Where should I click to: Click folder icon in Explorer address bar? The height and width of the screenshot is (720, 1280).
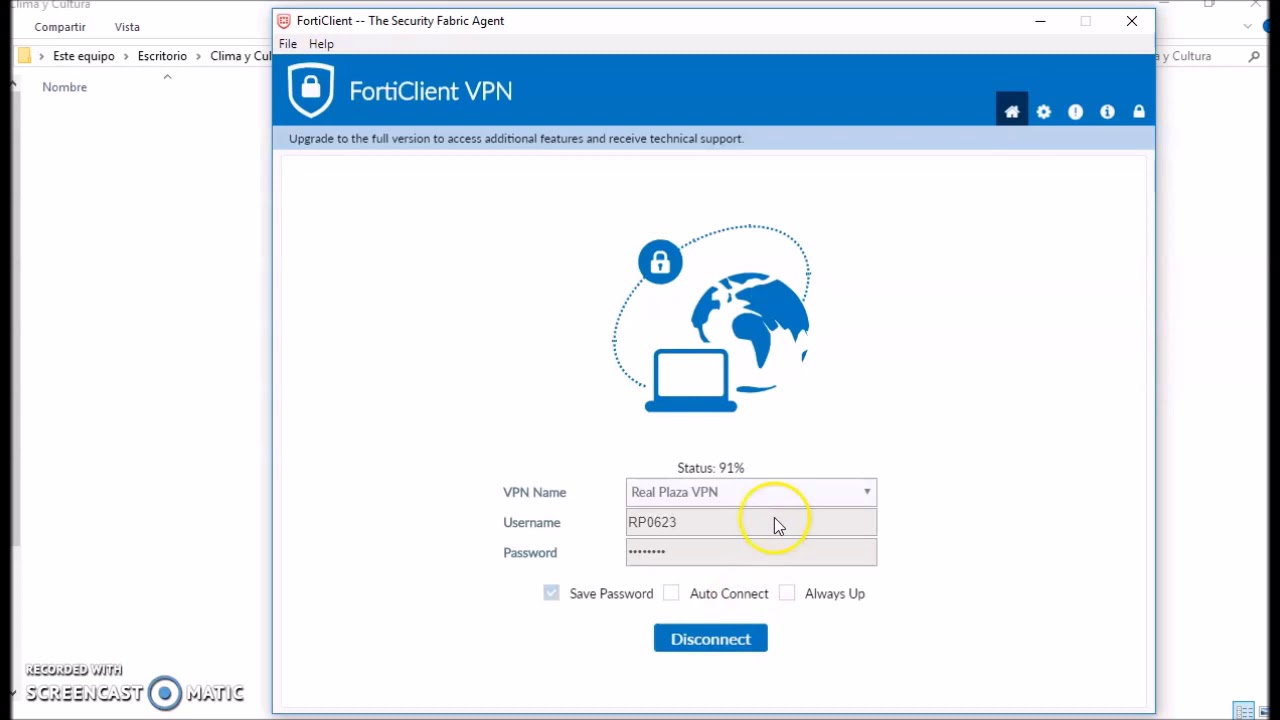24,56
